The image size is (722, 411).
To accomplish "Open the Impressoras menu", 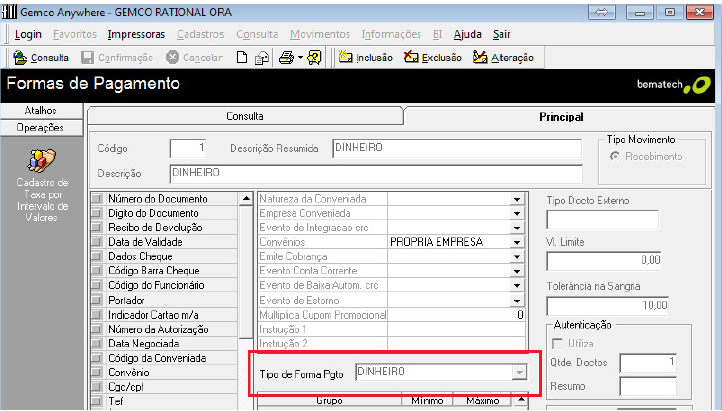I will click(136, 35).
